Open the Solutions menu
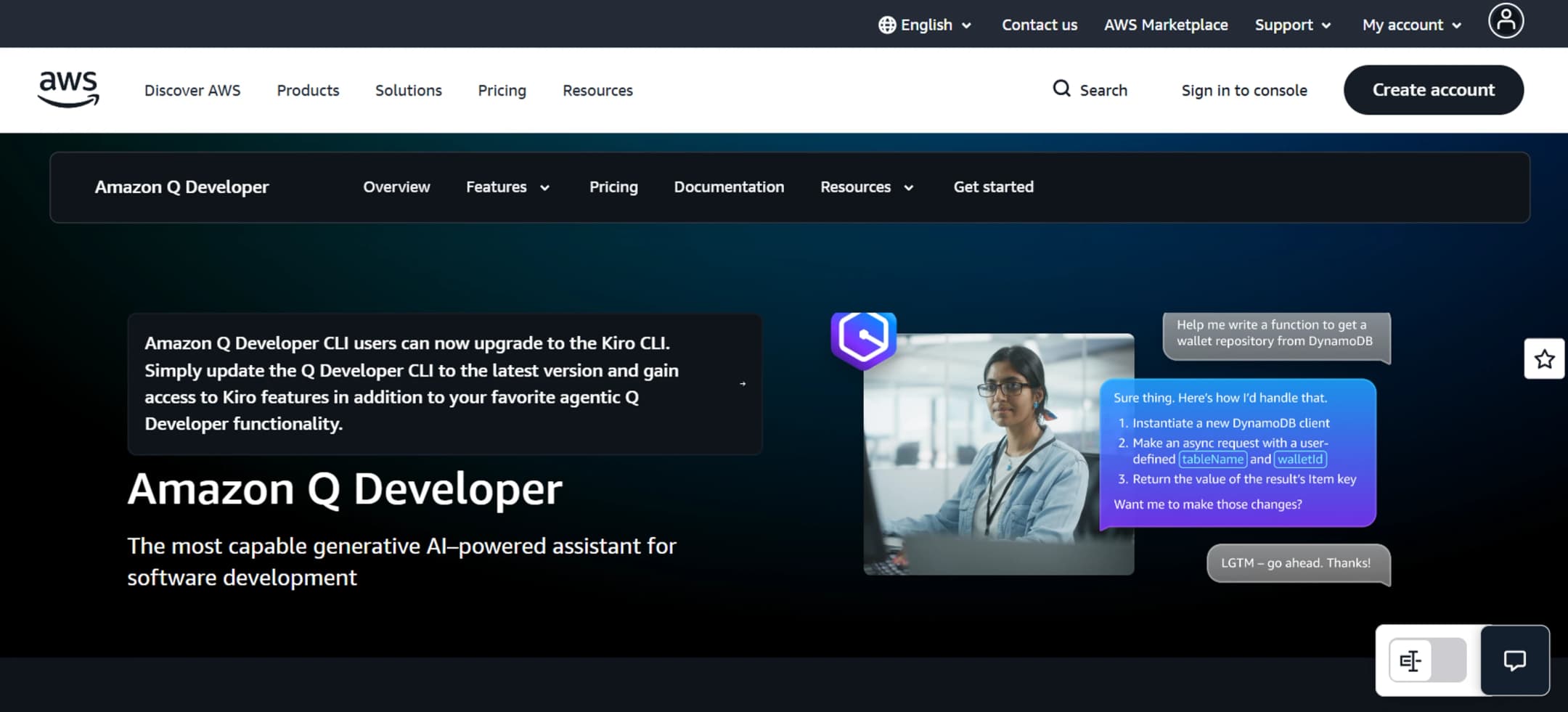The image size is (1568, 712). [x=409, y=91]
